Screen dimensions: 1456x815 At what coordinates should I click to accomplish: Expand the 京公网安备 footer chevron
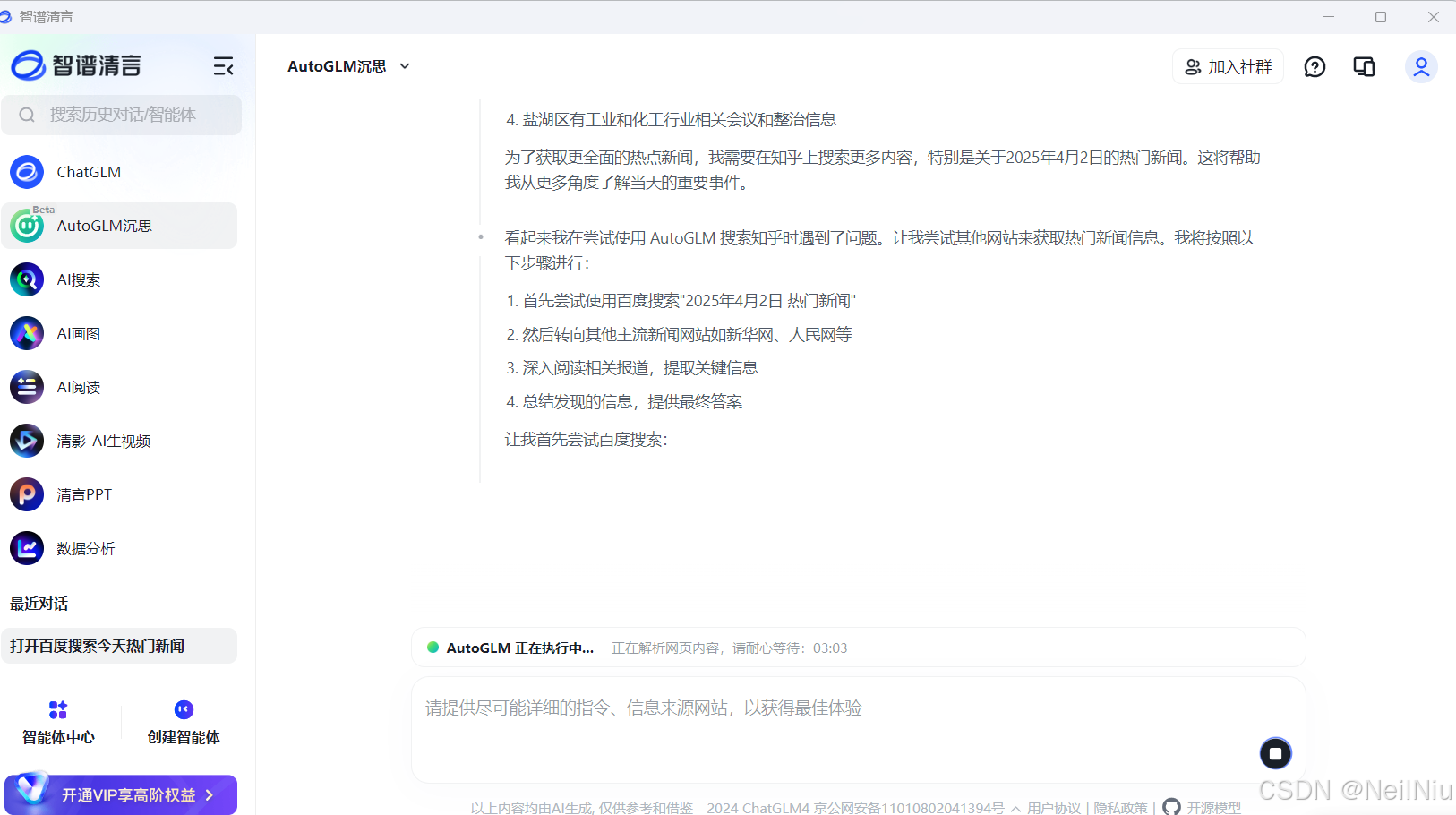pos(1015,809)
